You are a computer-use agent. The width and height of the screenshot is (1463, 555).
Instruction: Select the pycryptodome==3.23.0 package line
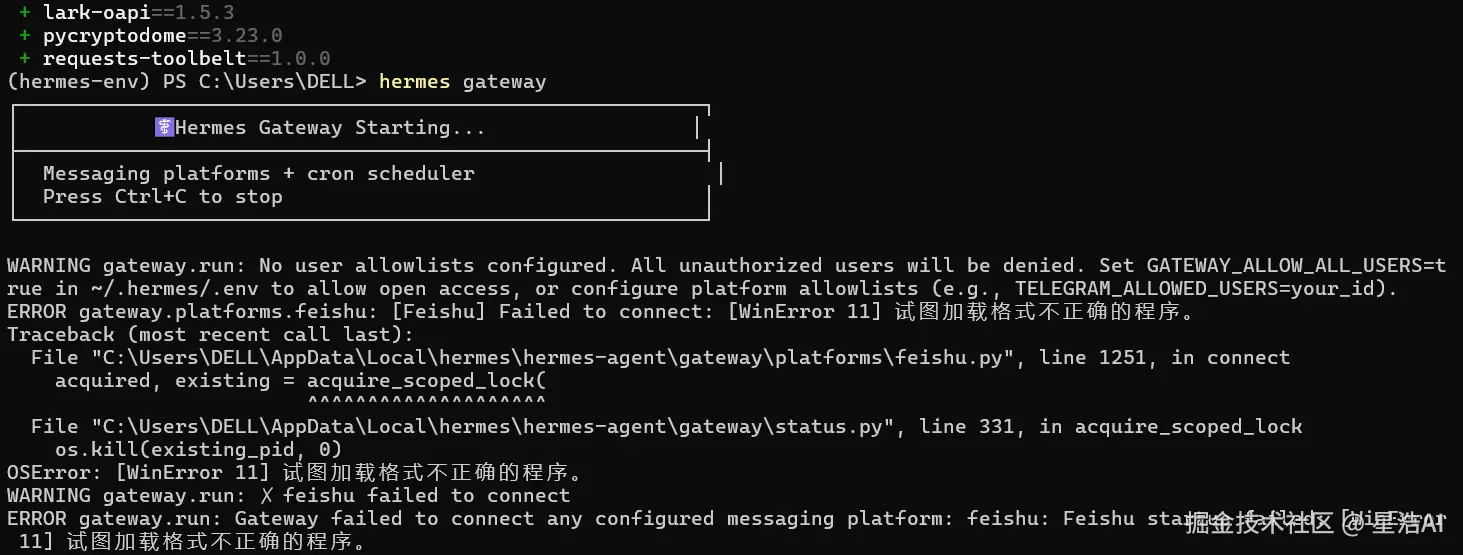162,36
